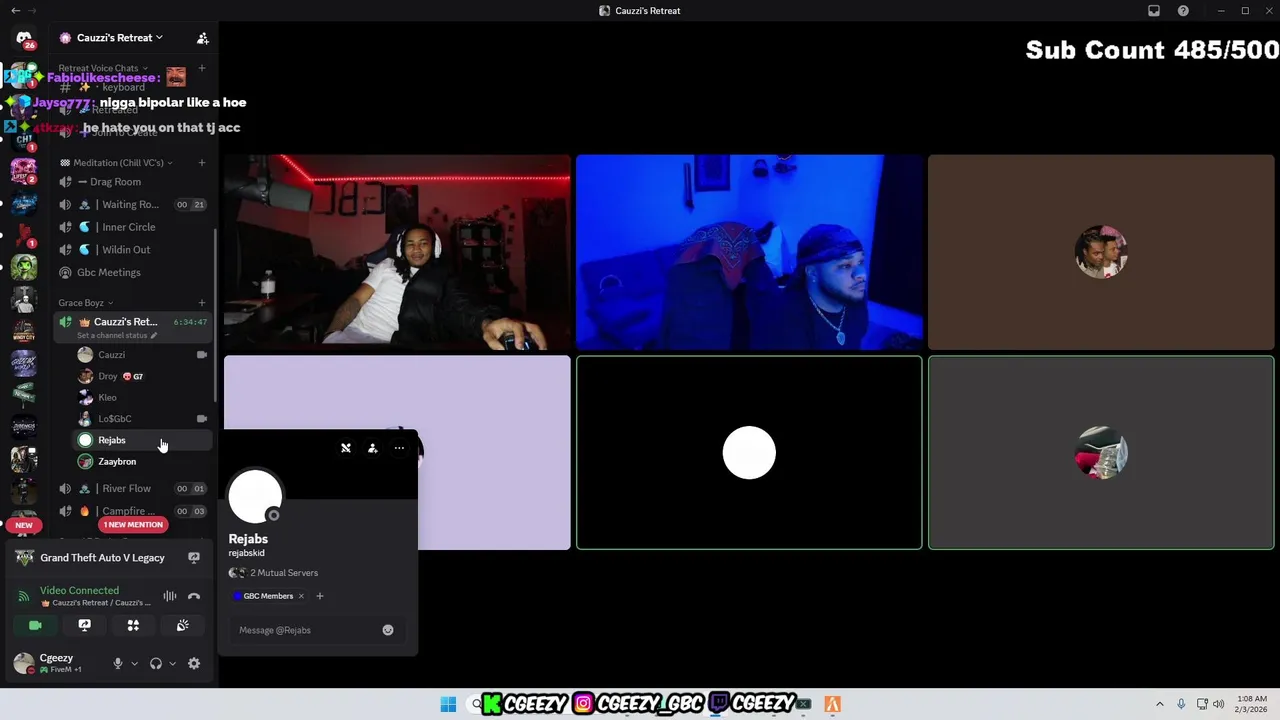Collapse the Grace Boyz category
Viewport: 1280px width, 720px height.
[x=85, y=303]
